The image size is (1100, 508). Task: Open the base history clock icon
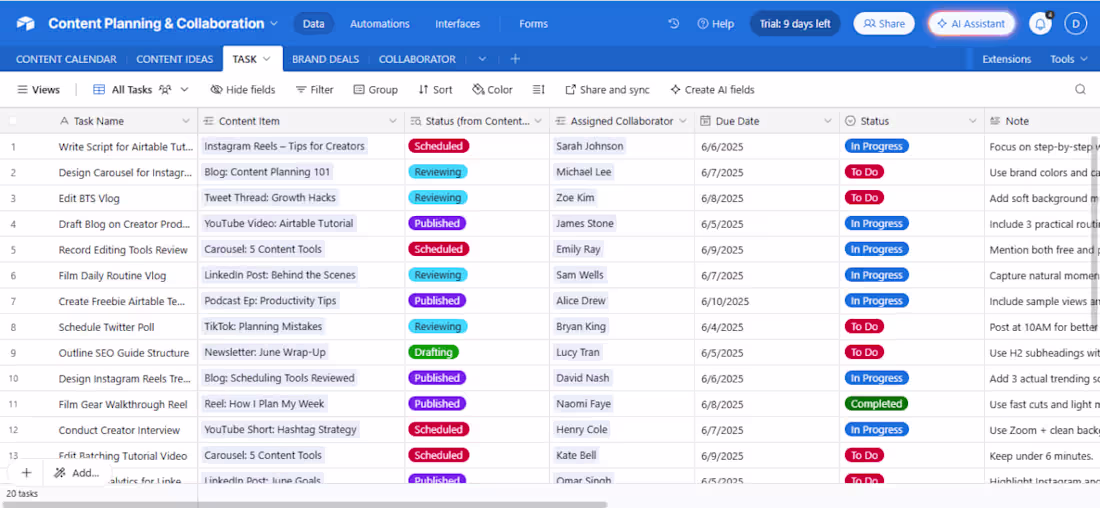pyautogui.click(x=673, y=23)
